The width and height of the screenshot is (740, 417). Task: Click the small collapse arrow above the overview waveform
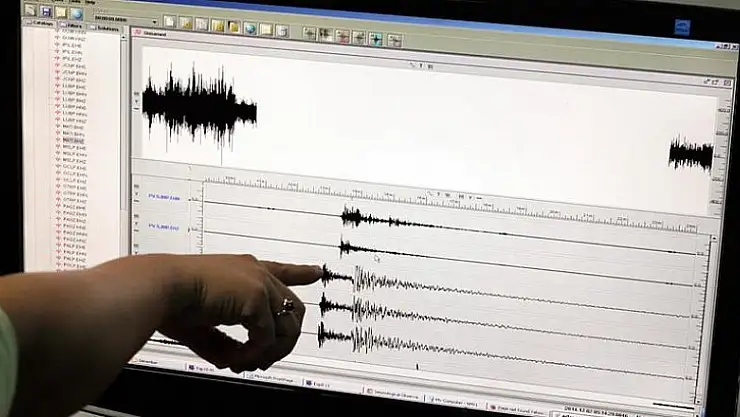click(x=413, y=65)
